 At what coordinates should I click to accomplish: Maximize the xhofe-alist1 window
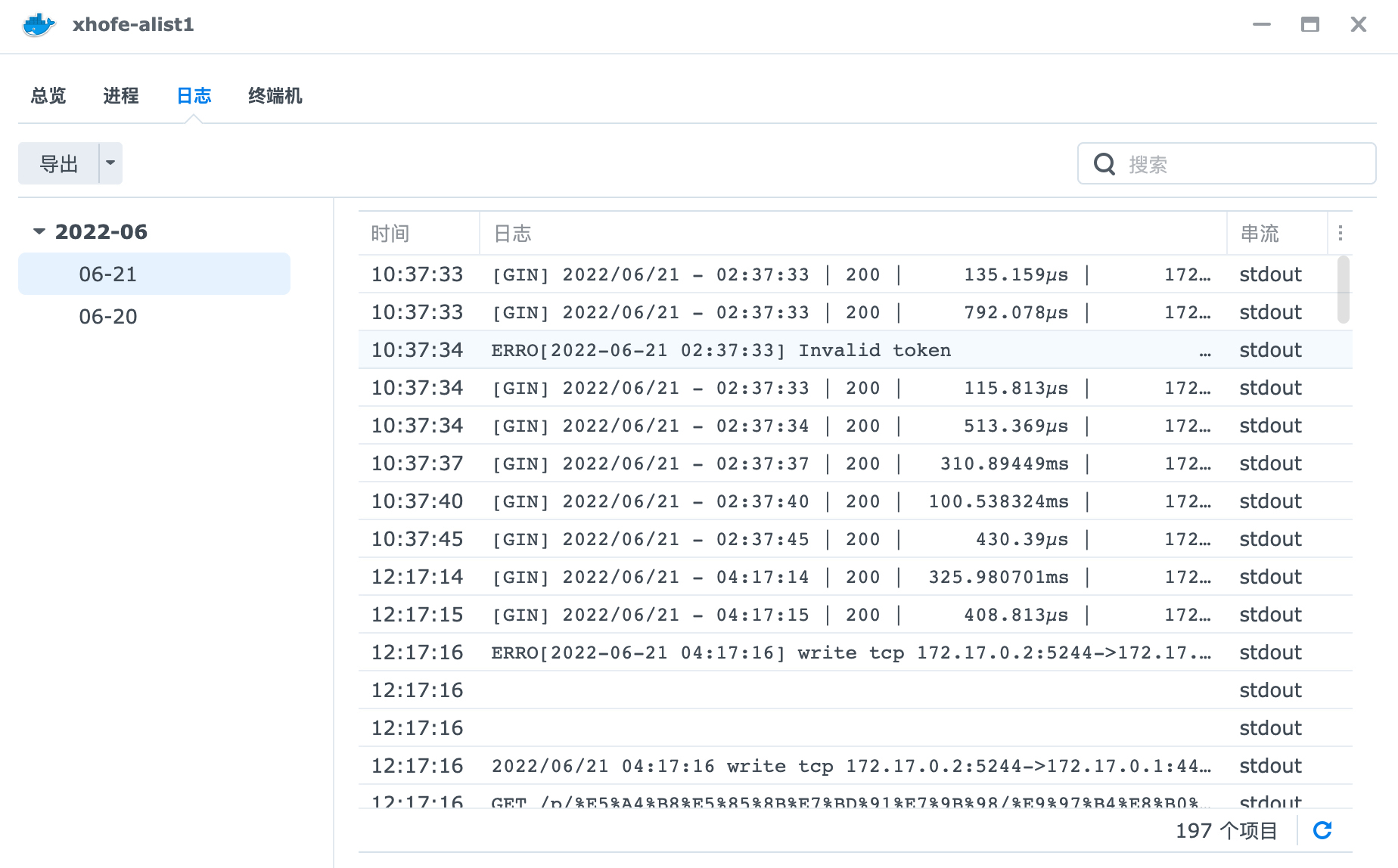1310,24
